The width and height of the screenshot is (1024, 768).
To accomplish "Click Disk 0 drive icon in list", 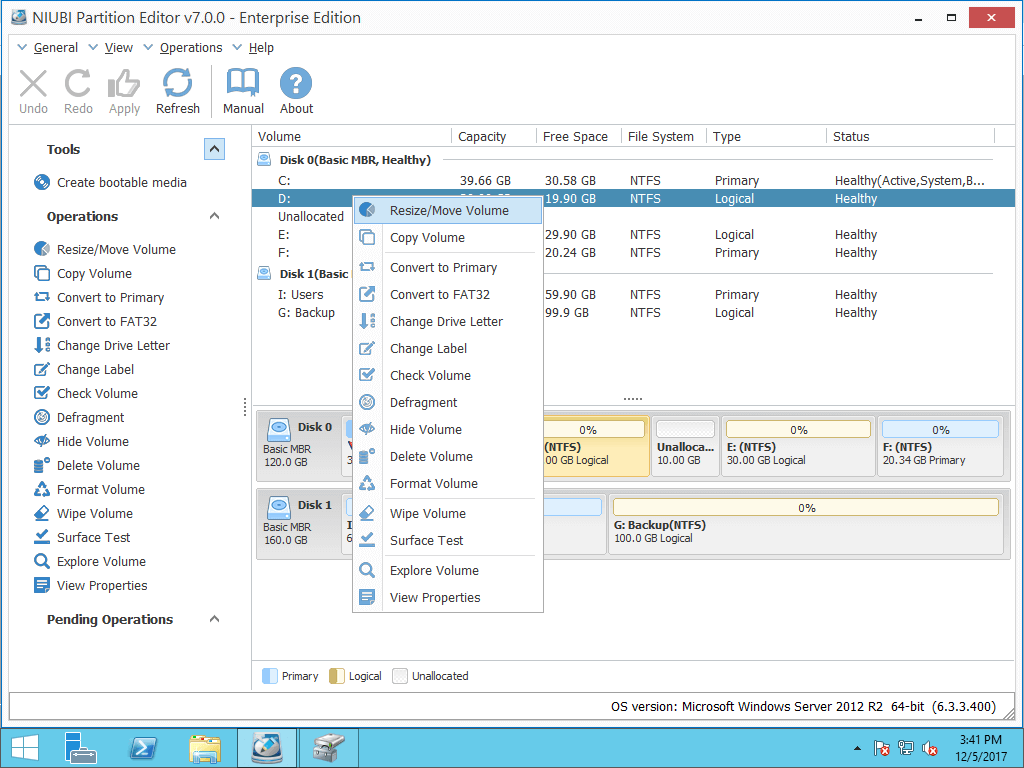I will point(264,159).
